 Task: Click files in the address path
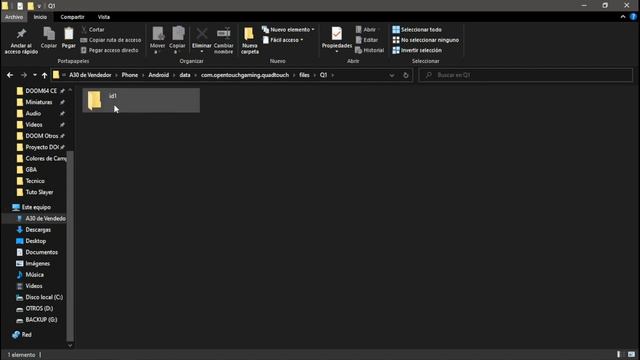(304, 75)
